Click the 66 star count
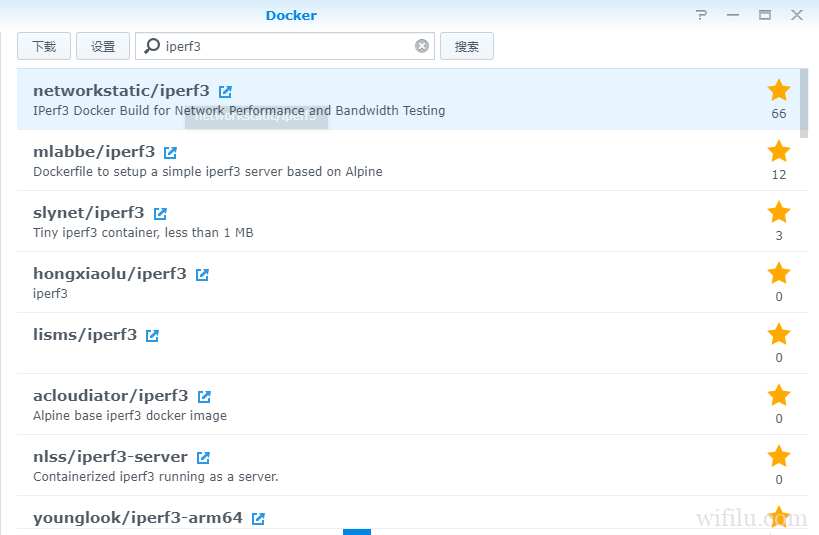 click(779, 113)
